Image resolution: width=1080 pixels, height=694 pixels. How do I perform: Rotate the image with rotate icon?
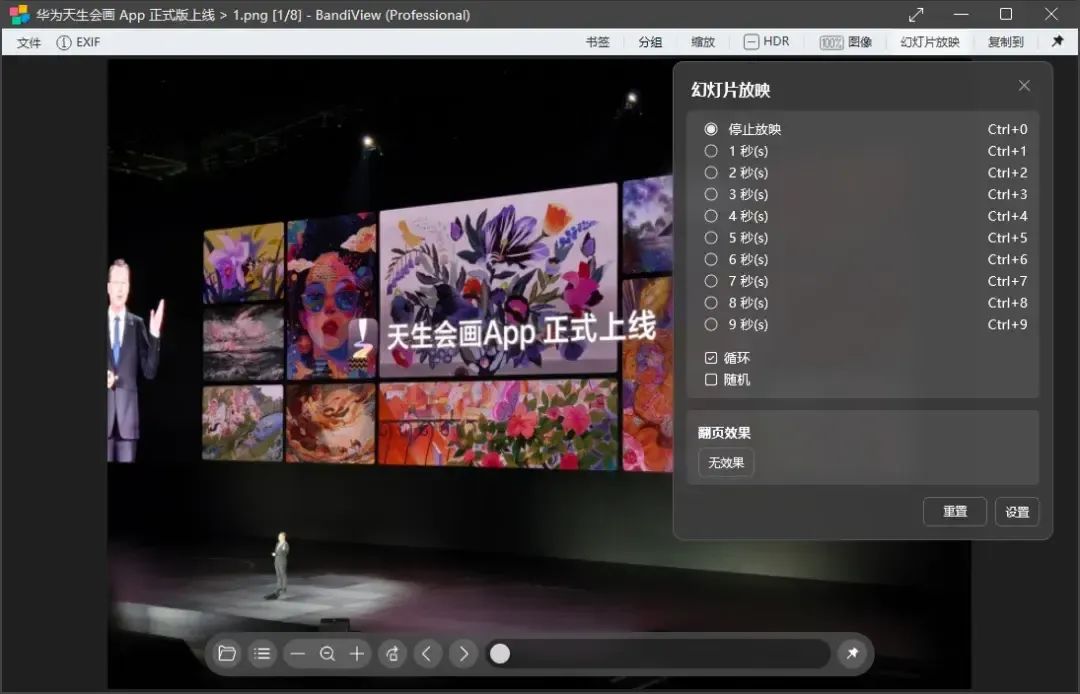pyautogui.click(x=393, y=653)
